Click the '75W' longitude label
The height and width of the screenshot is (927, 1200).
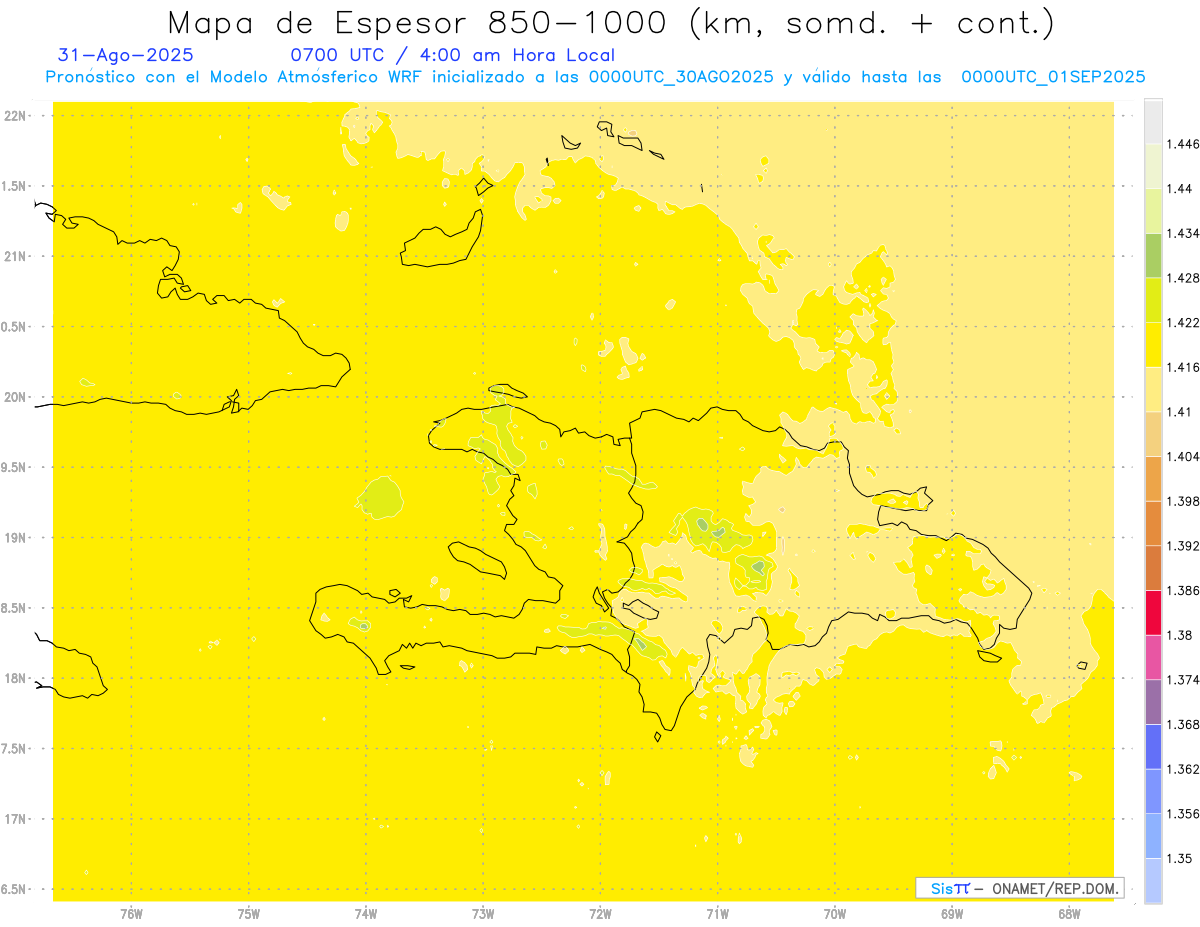pyautogui.click(x=249, y=913)
